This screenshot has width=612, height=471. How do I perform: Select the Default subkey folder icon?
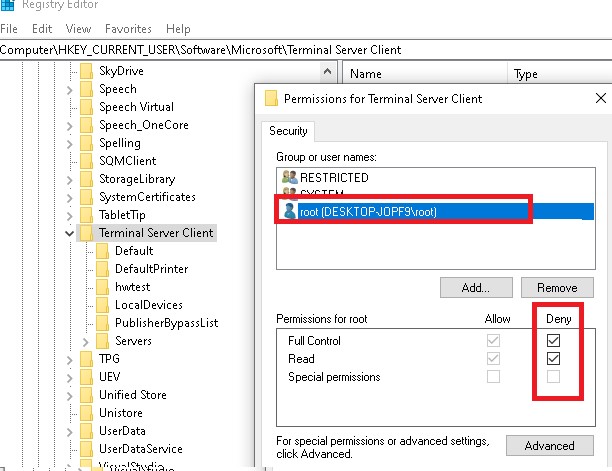pyautogui.click(x=103, y=251)
